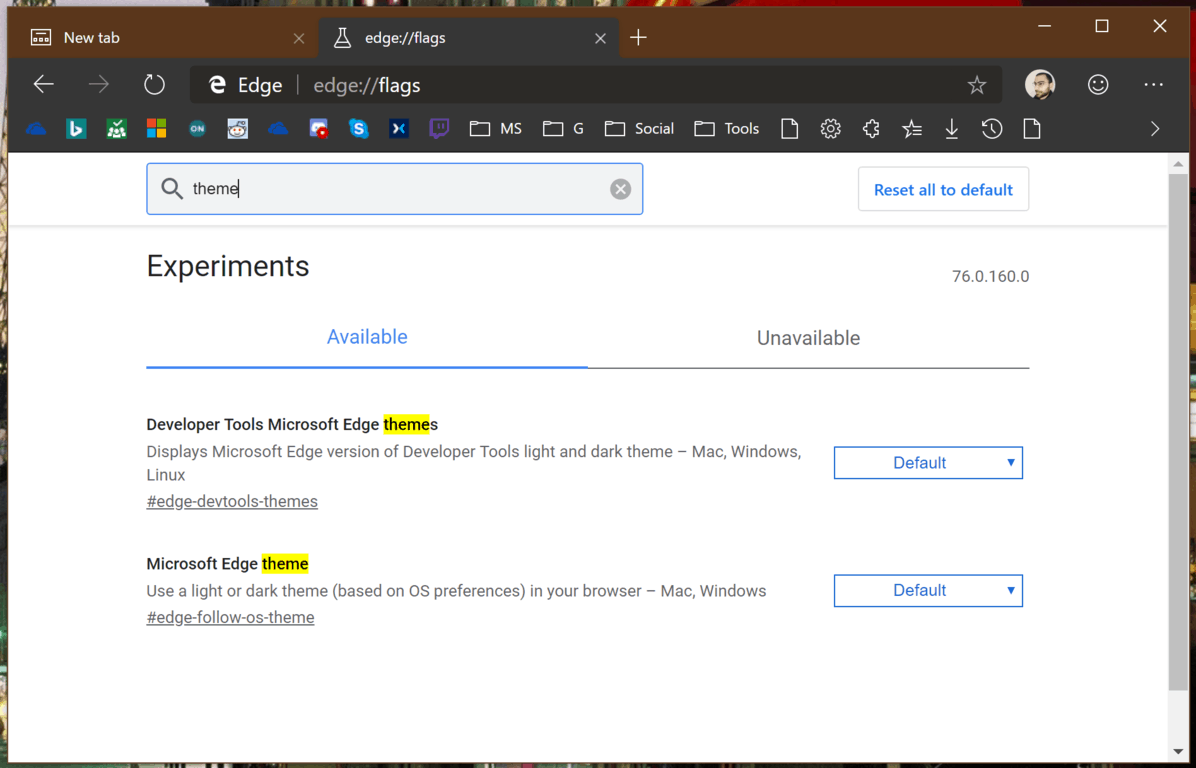
Task: Go back using the back arrow
Action: pos(43,85)
